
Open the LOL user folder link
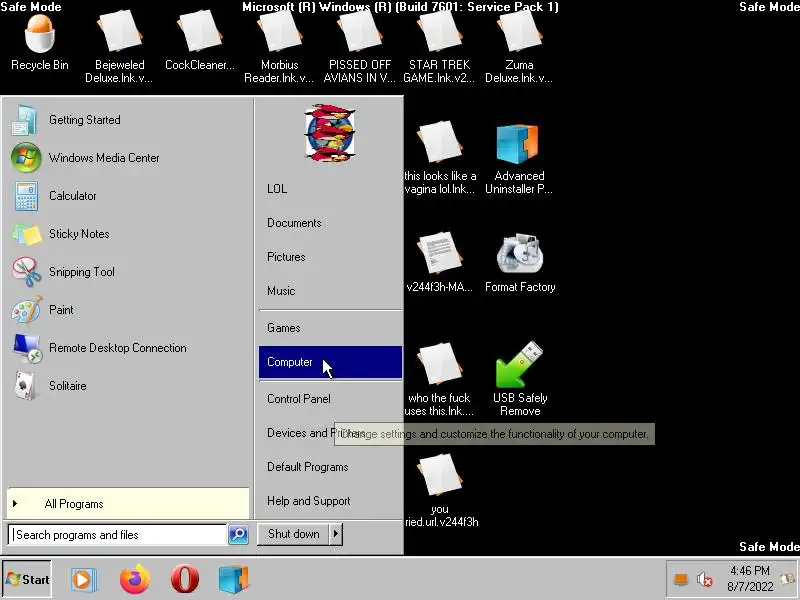point(330,189)
